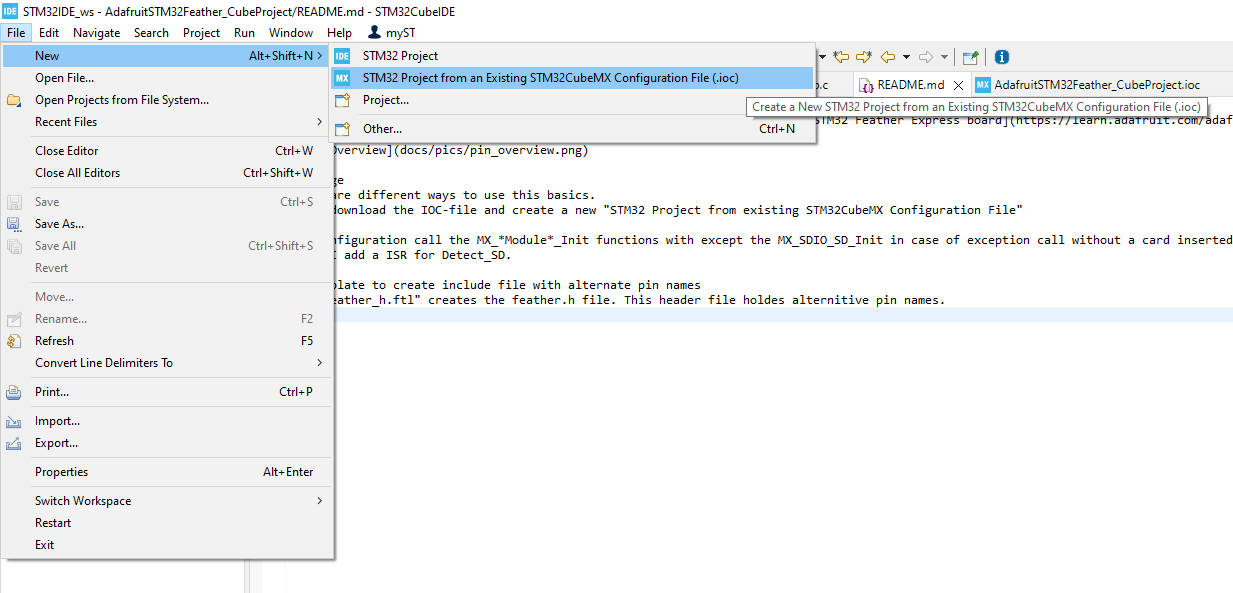Click line 'add a ISR for Detect_SD.'
1233x593 pixels.
[x=421, y=255]
